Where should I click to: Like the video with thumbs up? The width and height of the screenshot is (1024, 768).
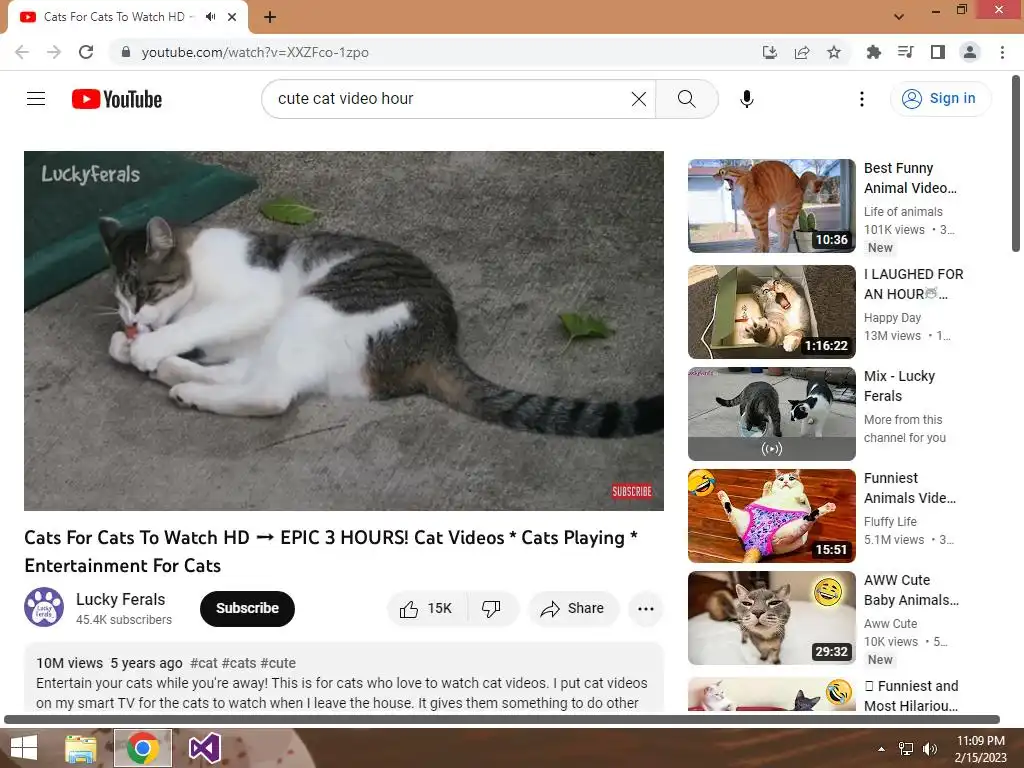427,609
